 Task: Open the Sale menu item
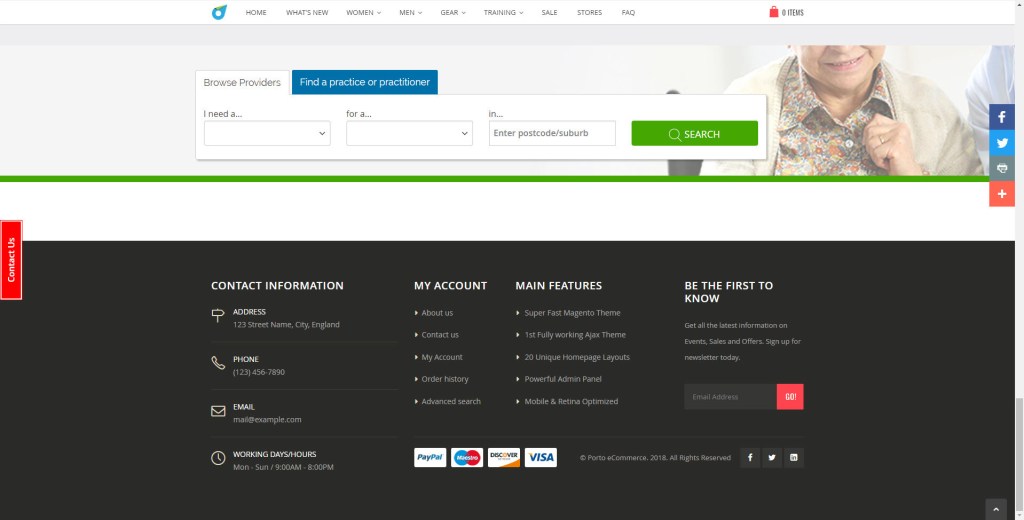[549, 12]
